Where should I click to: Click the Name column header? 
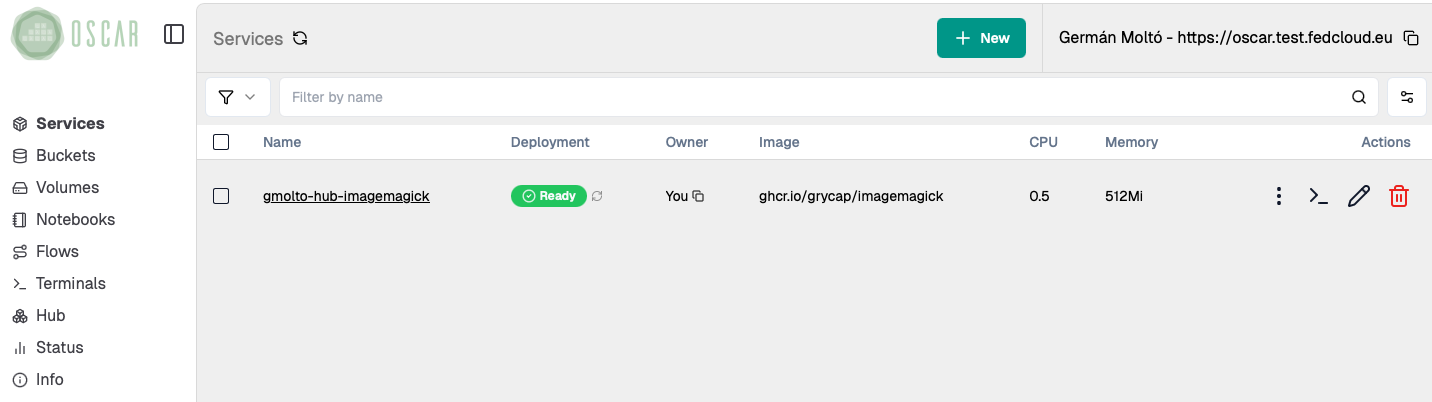tap(282, 142)
